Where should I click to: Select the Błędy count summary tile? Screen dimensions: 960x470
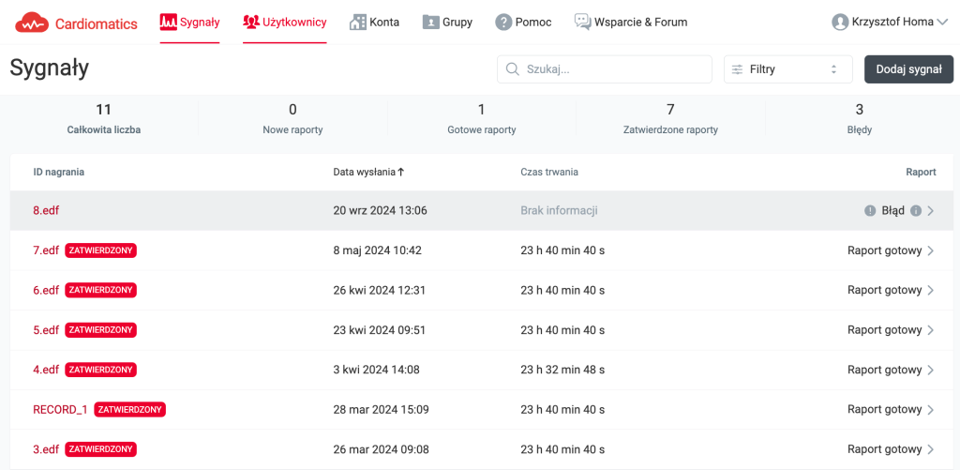coord(859,118)
